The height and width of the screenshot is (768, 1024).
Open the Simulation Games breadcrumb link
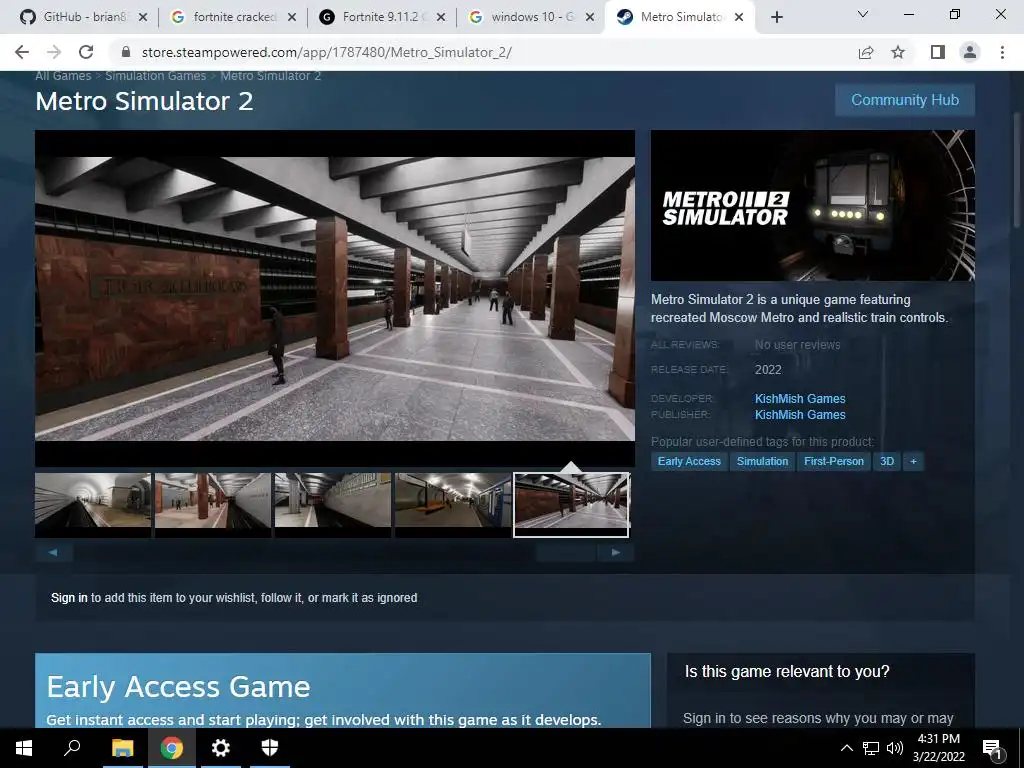coord(155,76)
